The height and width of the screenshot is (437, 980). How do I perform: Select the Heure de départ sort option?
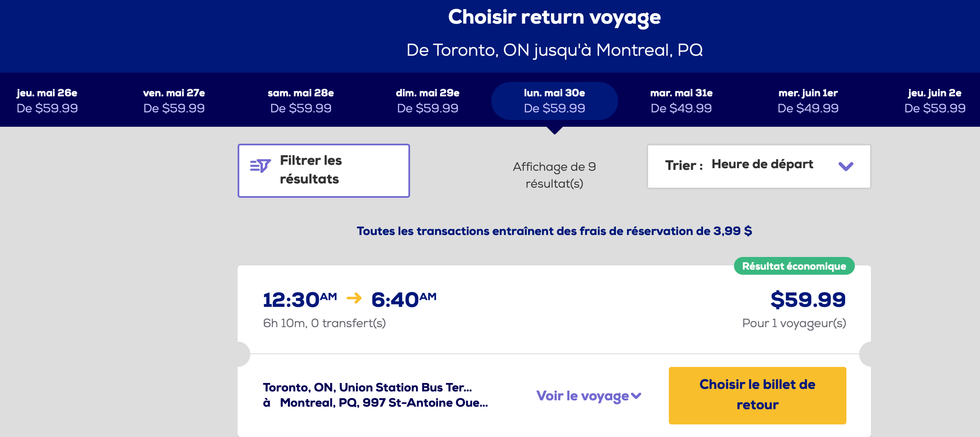[762, 165]
